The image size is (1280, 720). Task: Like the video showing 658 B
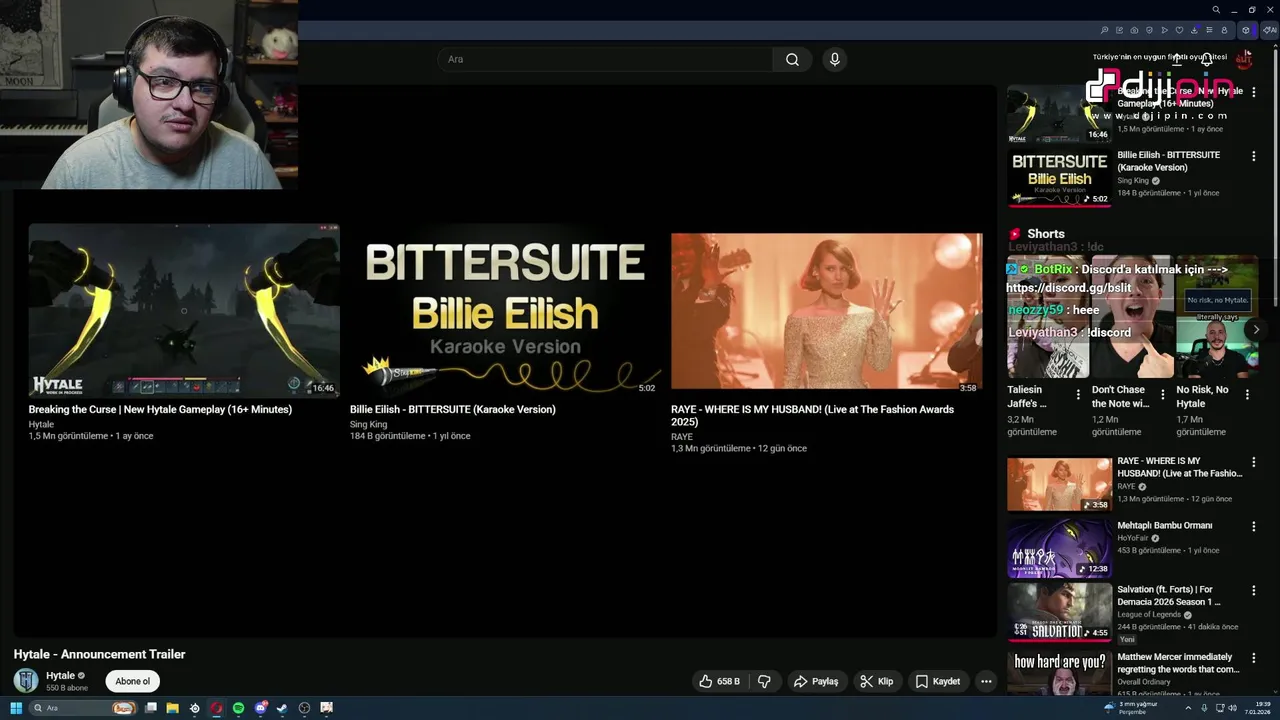[719, 681]
